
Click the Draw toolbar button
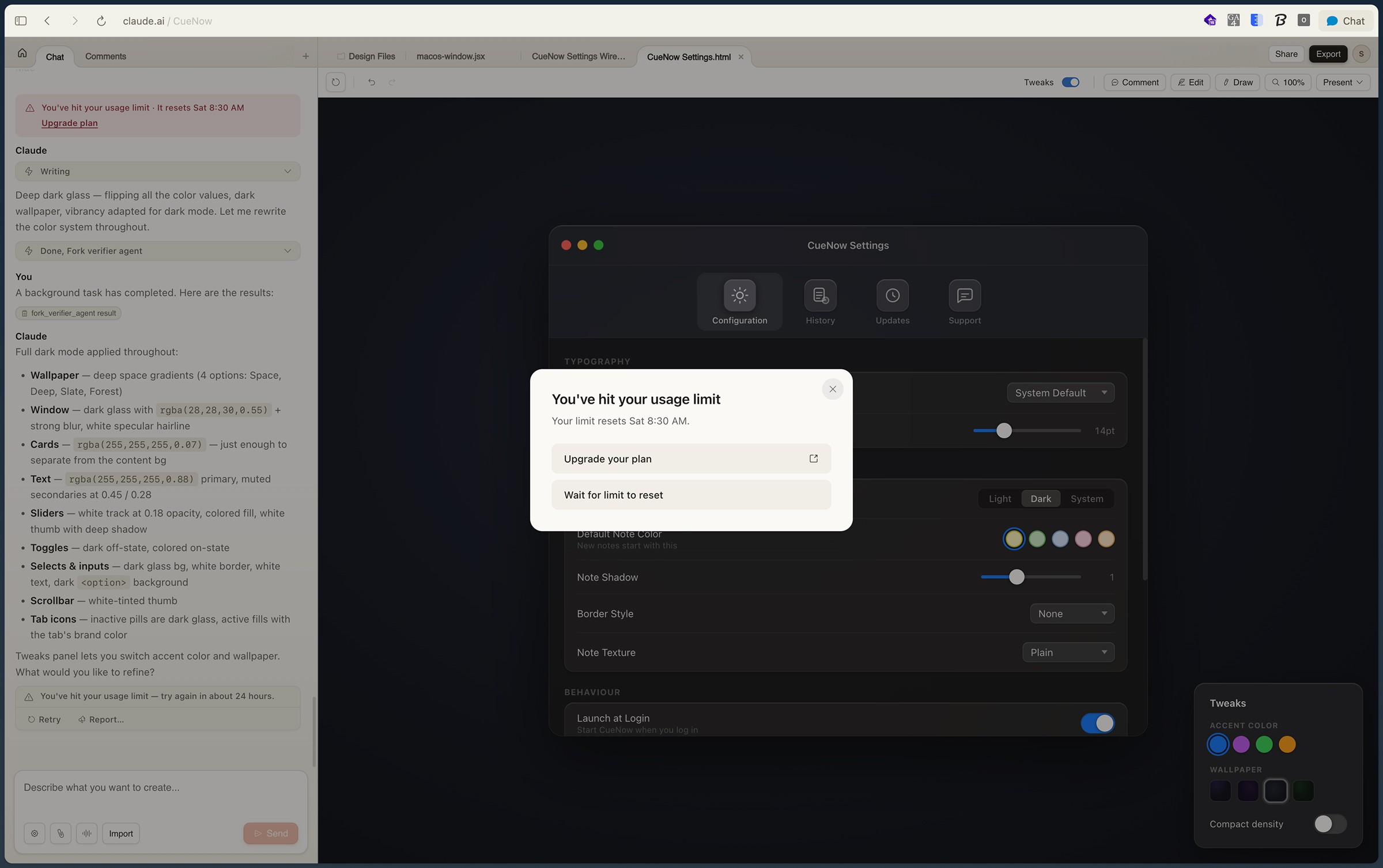tap(1238, 82)
